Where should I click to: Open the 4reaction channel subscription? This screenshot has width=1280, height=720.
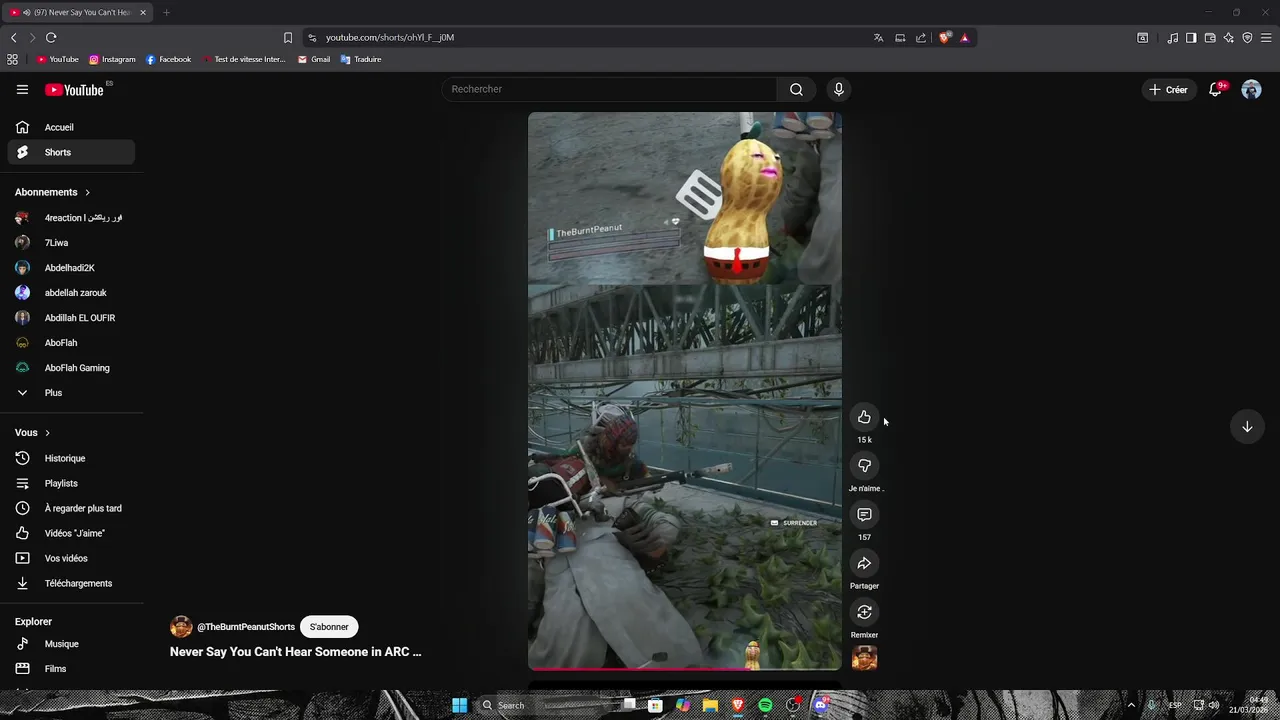pyautogui.click(x=71, y=217)
